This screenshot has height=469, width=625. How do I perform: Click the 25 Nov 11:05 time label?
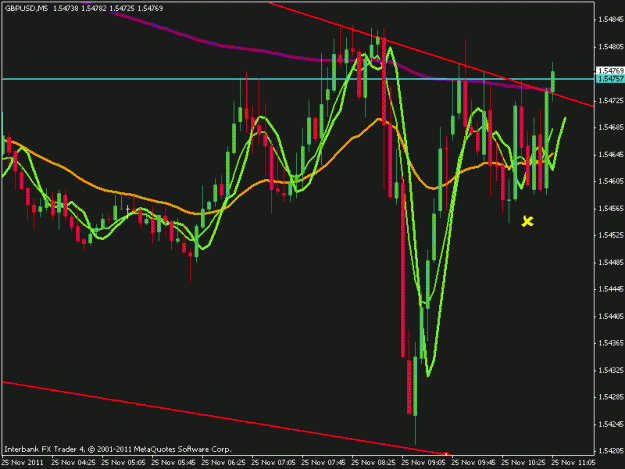click(574, 463)
